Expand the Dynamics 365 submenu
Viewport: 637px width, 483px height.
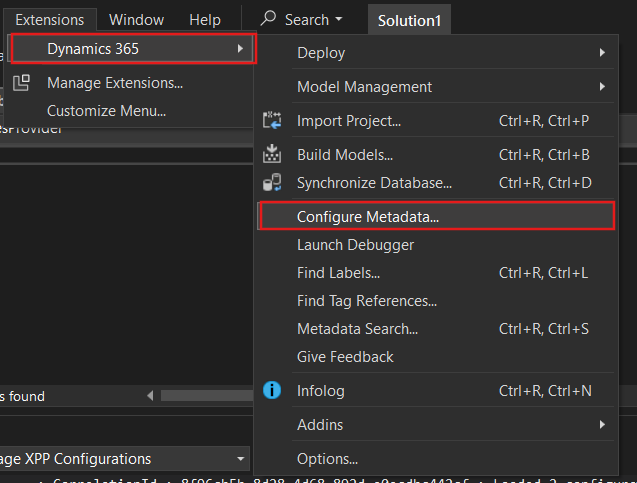[134, 49]
